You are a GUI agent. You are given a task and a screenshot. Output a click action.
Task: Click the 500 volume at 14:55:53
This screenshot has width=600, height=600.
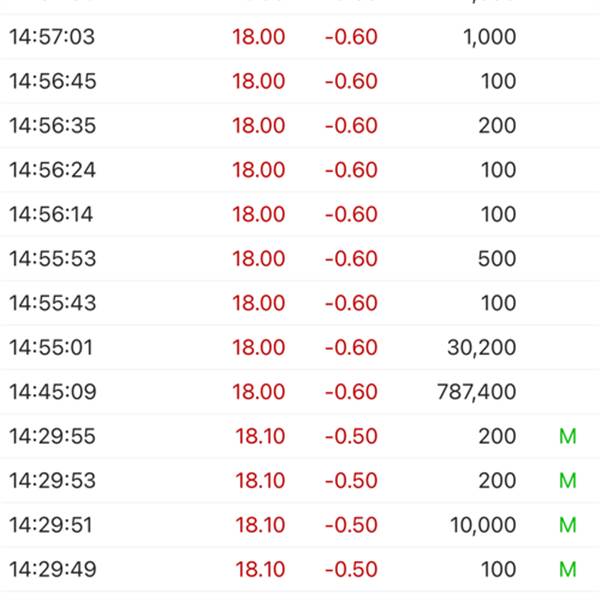497,259
